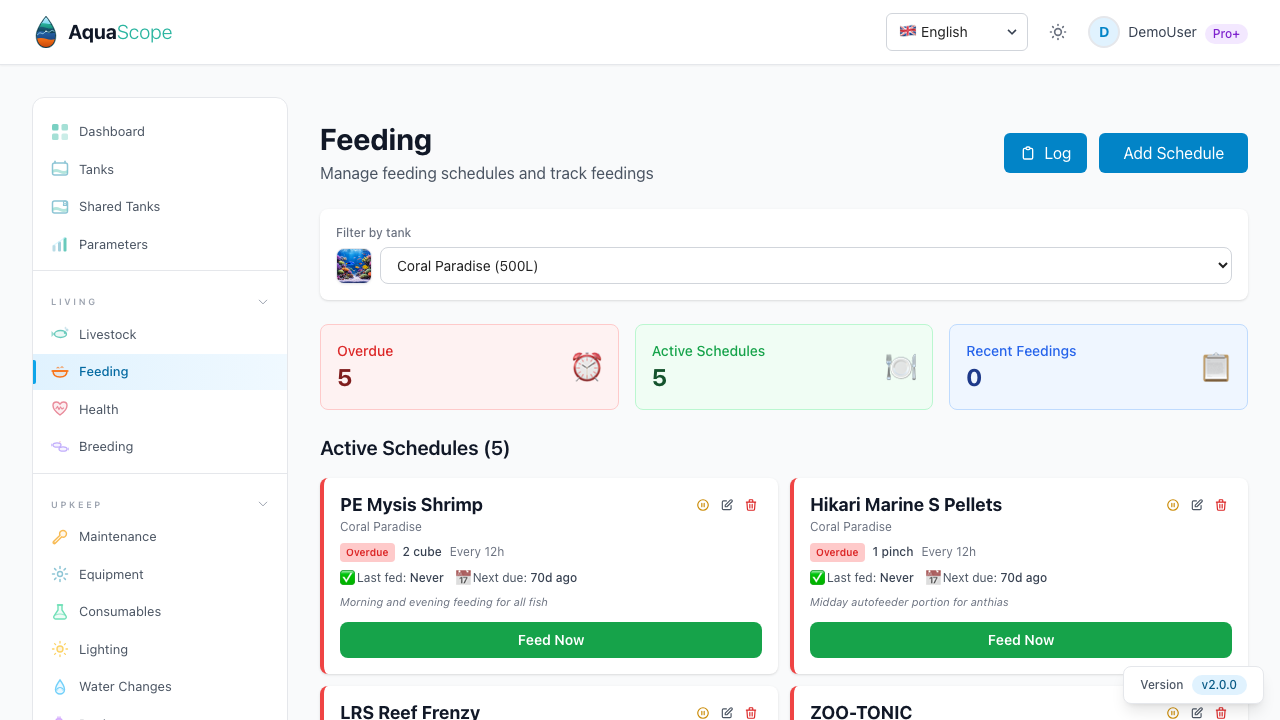The image size is (1280, 720).
Task: Edit the Hikari Marine S Pellets schedule
Action: (x=1197, y=505)
